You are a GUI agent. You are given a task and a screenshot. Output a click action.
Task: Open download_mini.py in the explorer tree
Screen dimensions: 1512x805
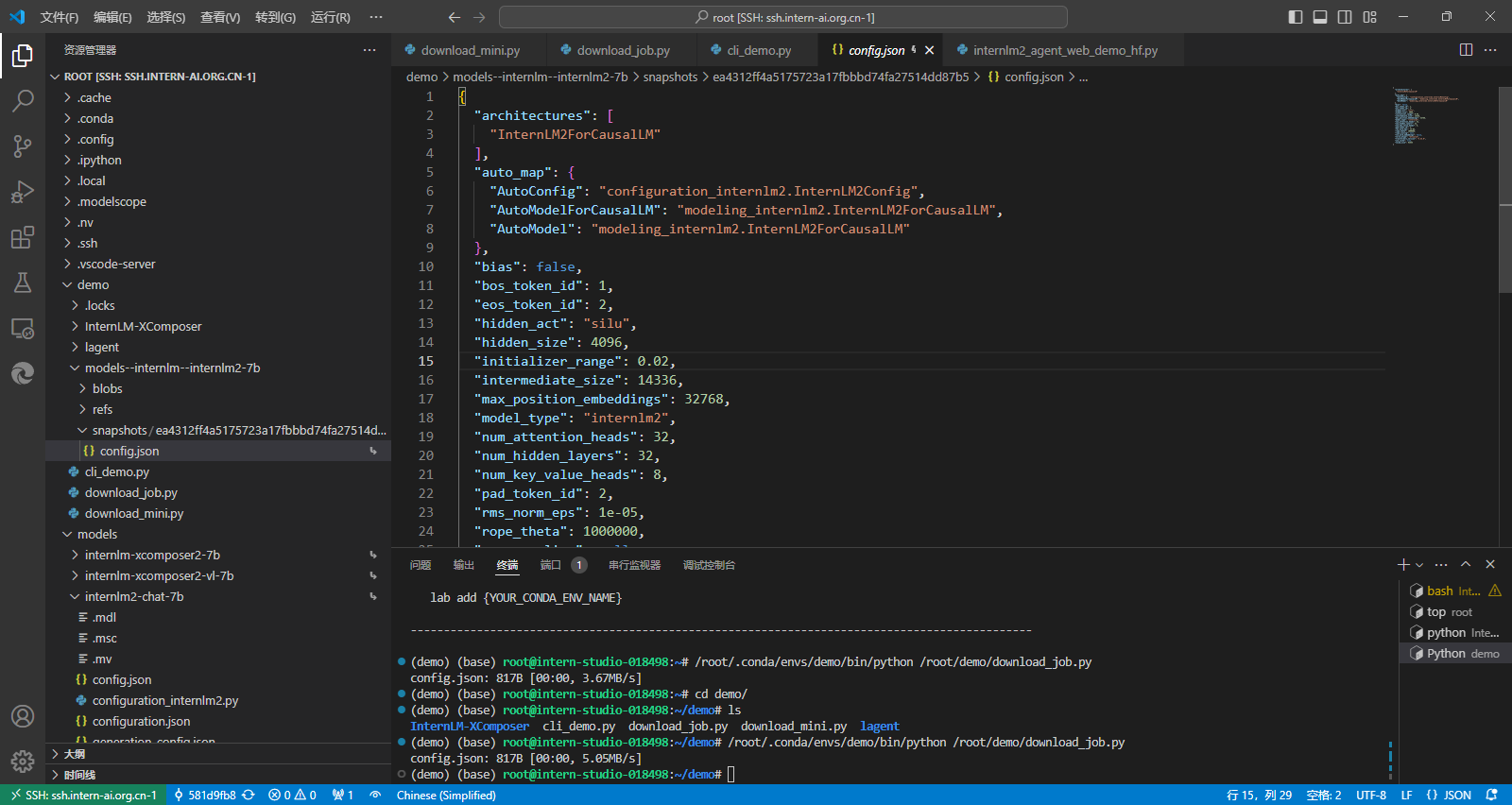click(134, 513)
